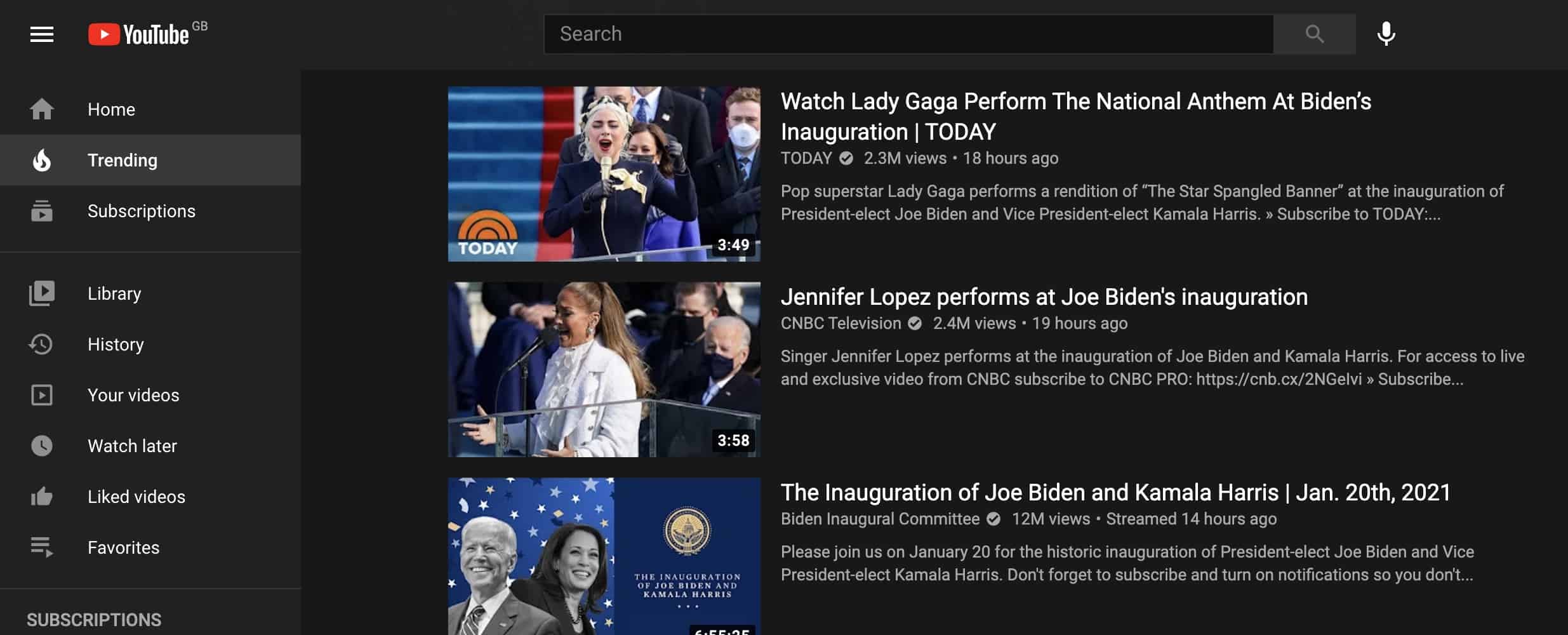Click the Library sidebar icon
Viewport: 1568px width, 635px height.
pos(42,293)
